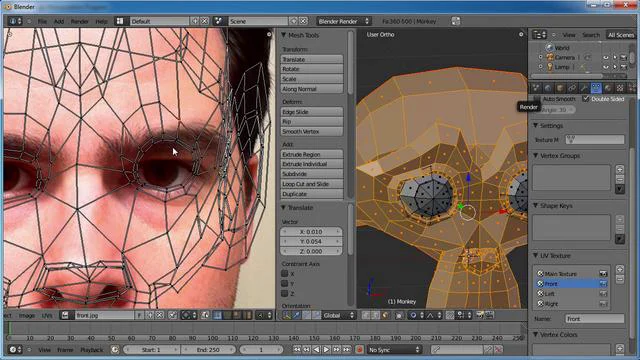Click the Extrude Individual button
Viewport: 640px width, 360px height.
311,164
